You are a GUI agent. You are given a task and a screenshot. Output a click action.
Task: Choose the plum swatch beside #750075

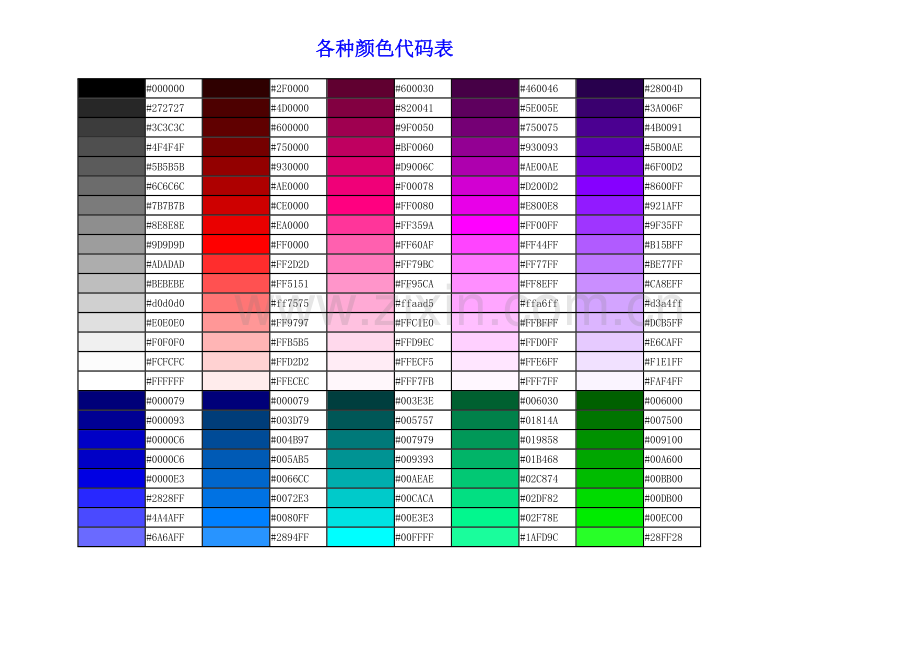[x=485, y=127]
